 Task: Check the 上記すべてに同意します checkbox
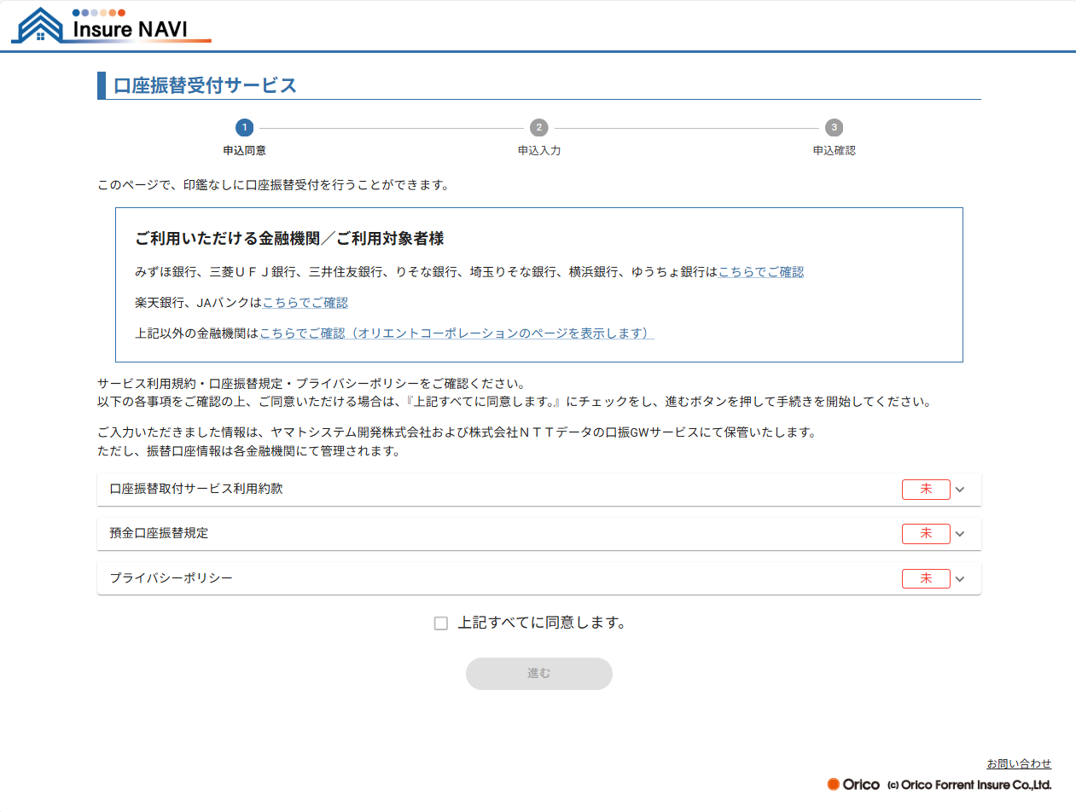pos(441,623)
